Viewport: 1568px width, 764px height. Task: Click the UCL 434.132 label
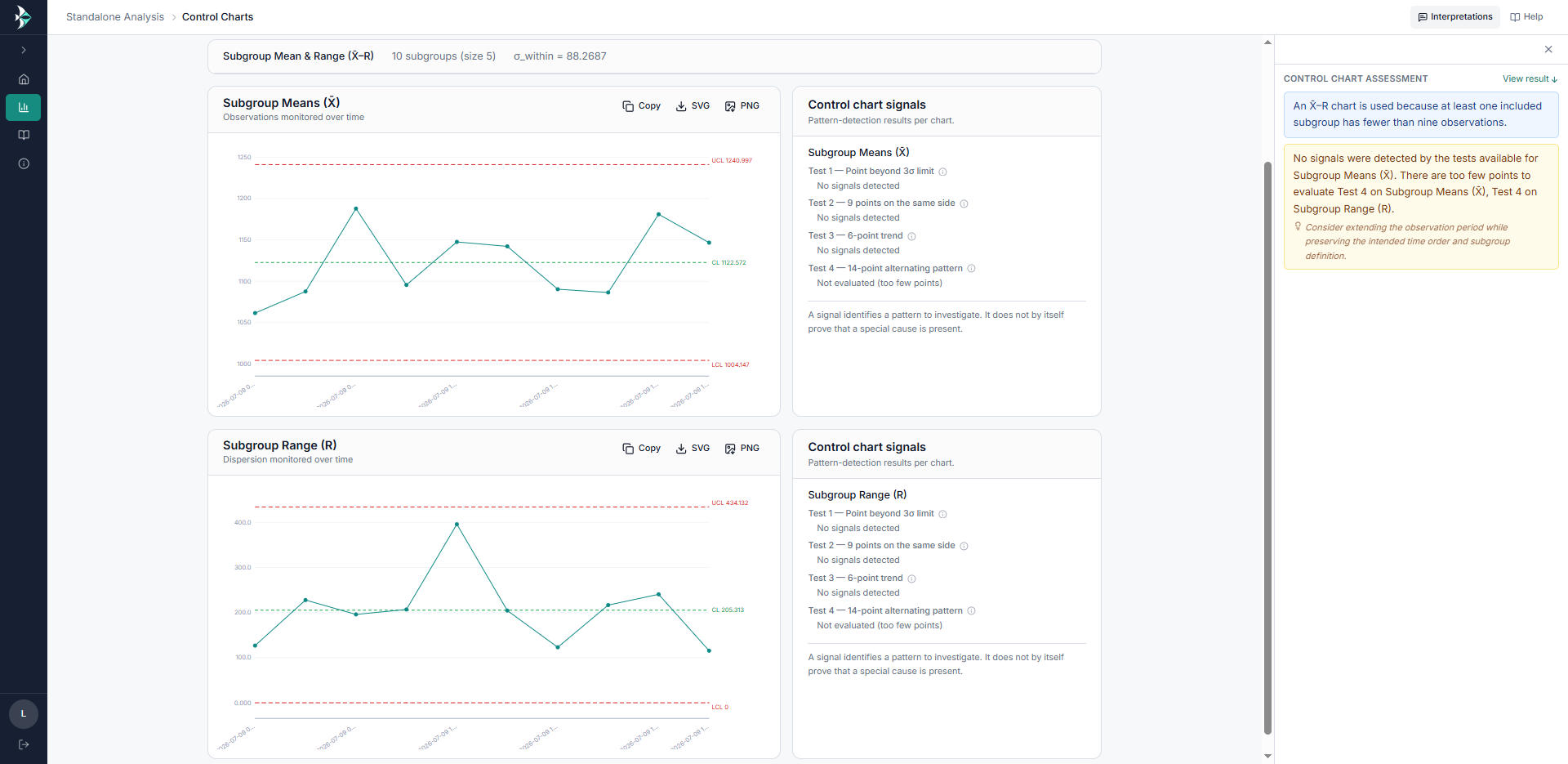729,503
